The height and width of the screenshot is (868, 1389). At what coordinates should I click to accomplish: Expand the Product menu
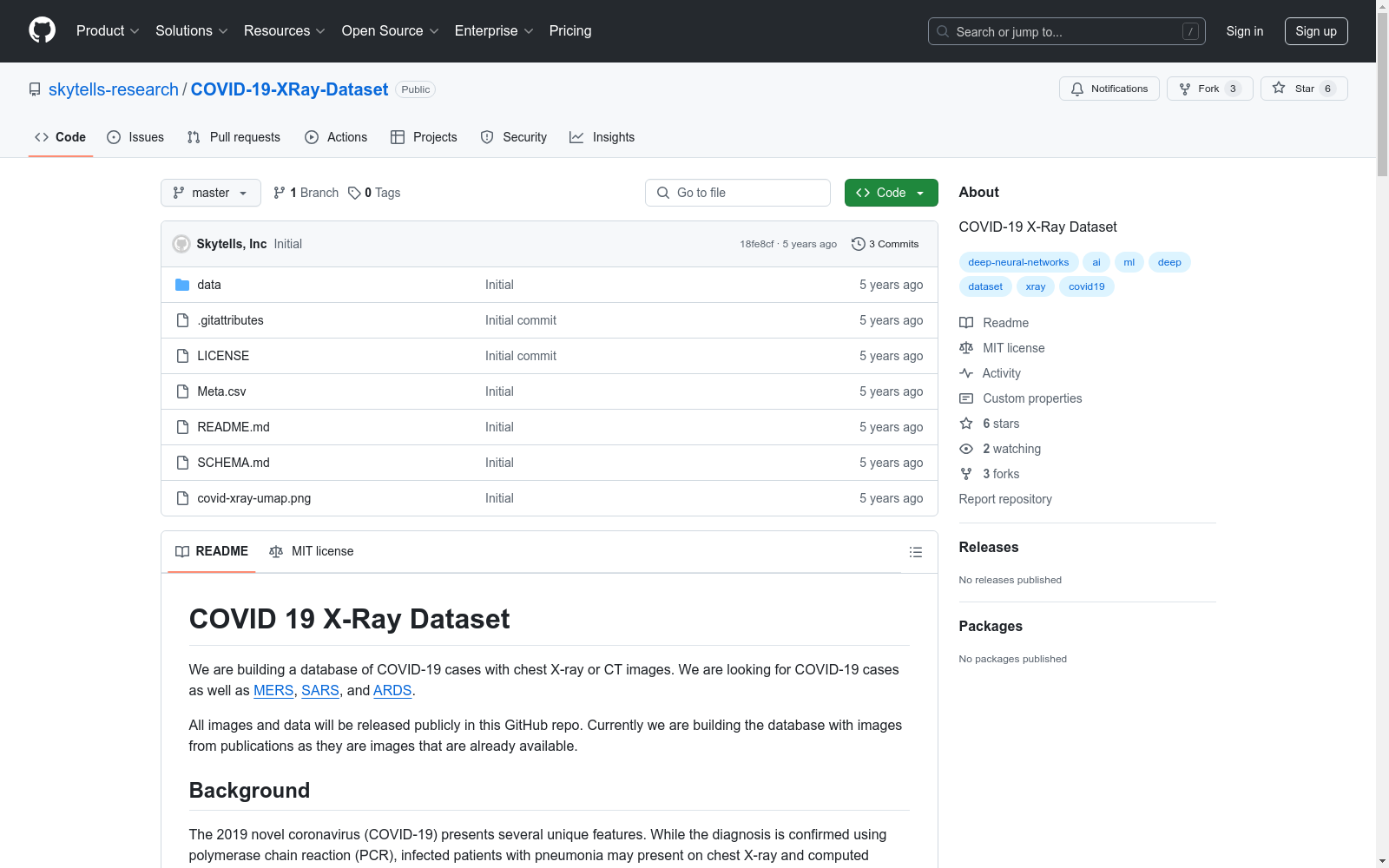click(108, 30)
